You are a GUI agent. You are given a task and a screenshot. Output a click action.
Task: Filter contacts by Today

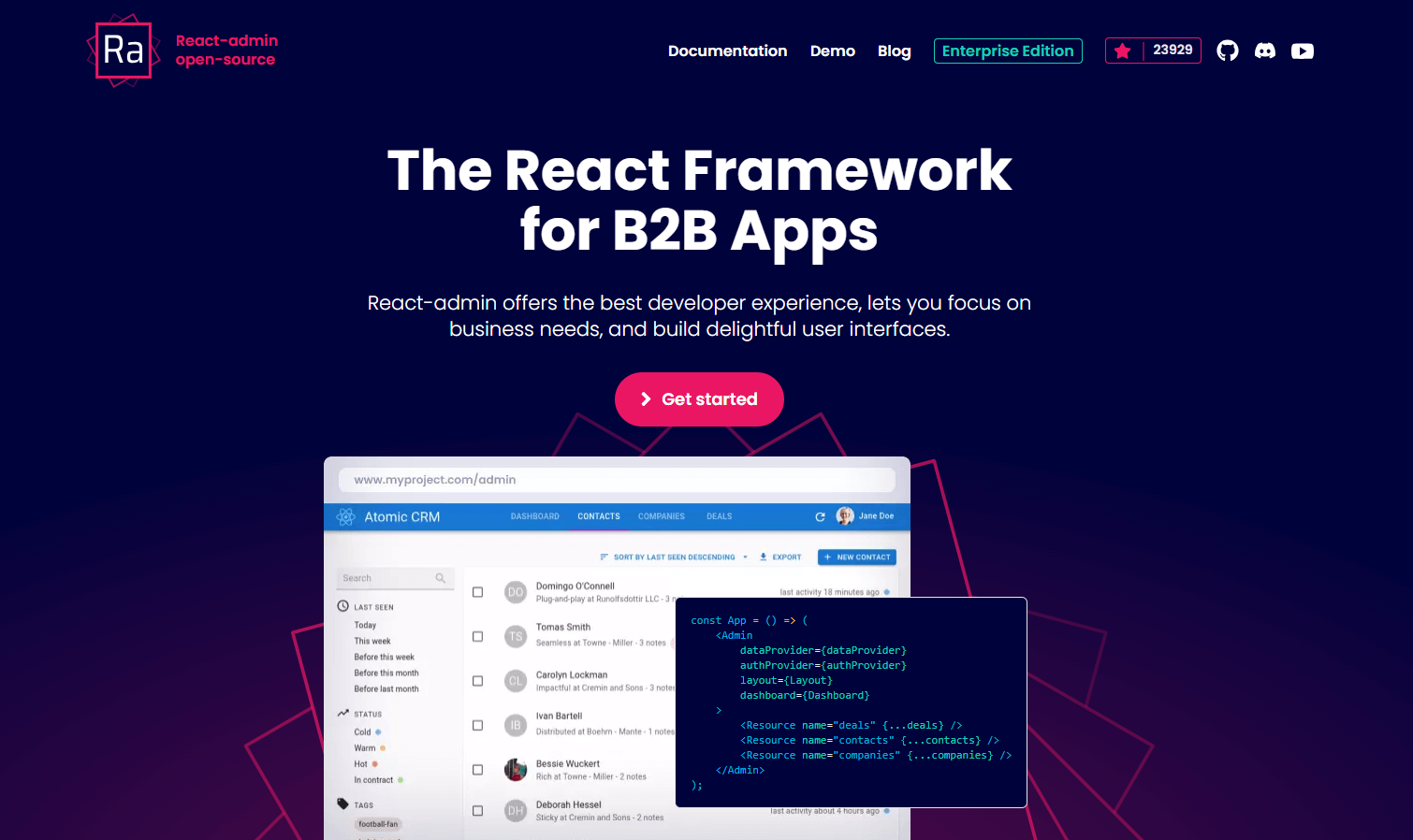click(x=365, y=625)
